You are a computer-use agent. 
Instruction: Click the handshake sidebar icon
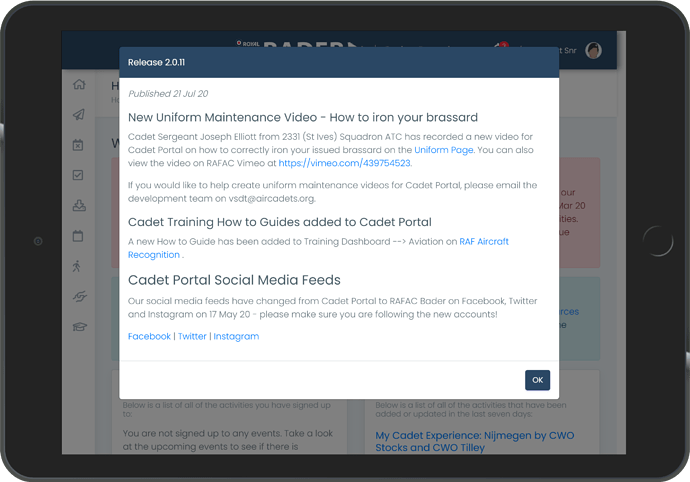[80, 296]
